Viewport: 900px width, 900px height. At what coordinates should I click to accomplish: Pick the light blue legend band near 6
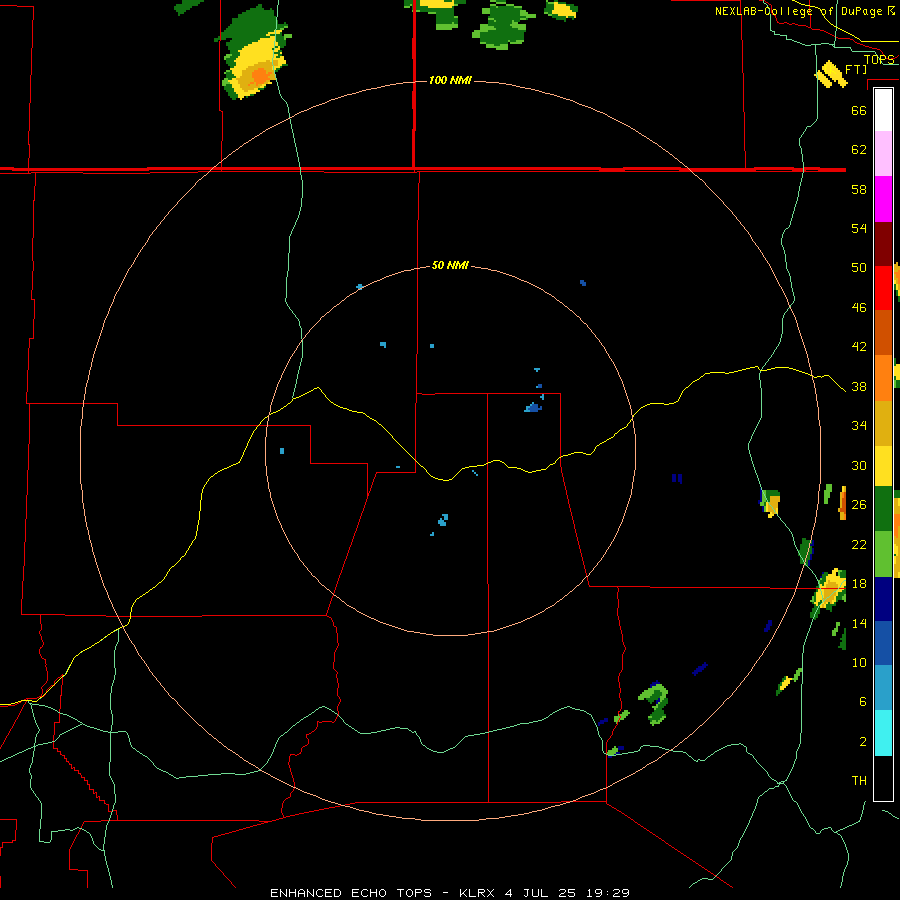pos(883,688)
